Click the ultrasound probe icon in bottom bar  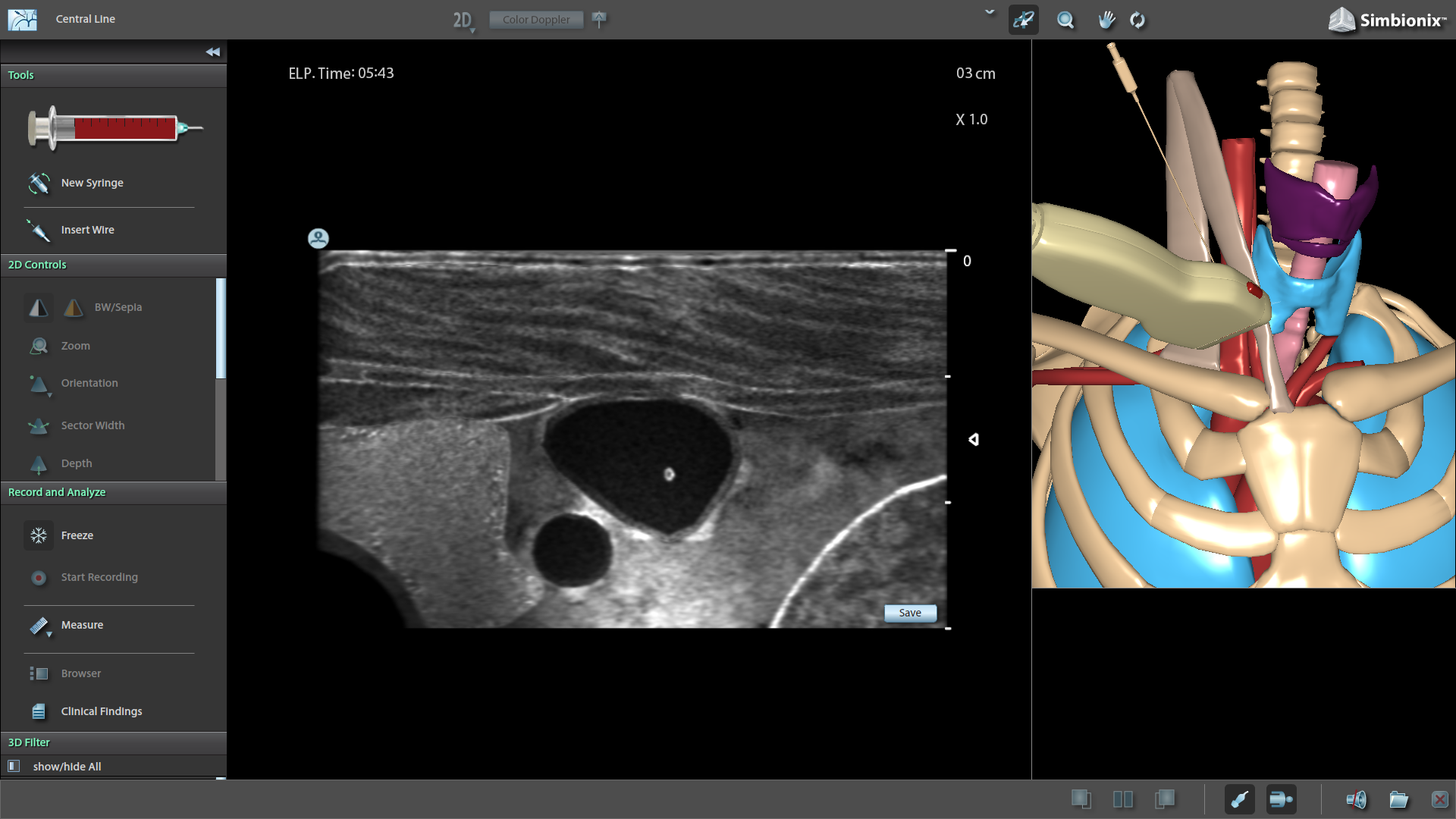pyautogui.click(x=1239, y=799)
